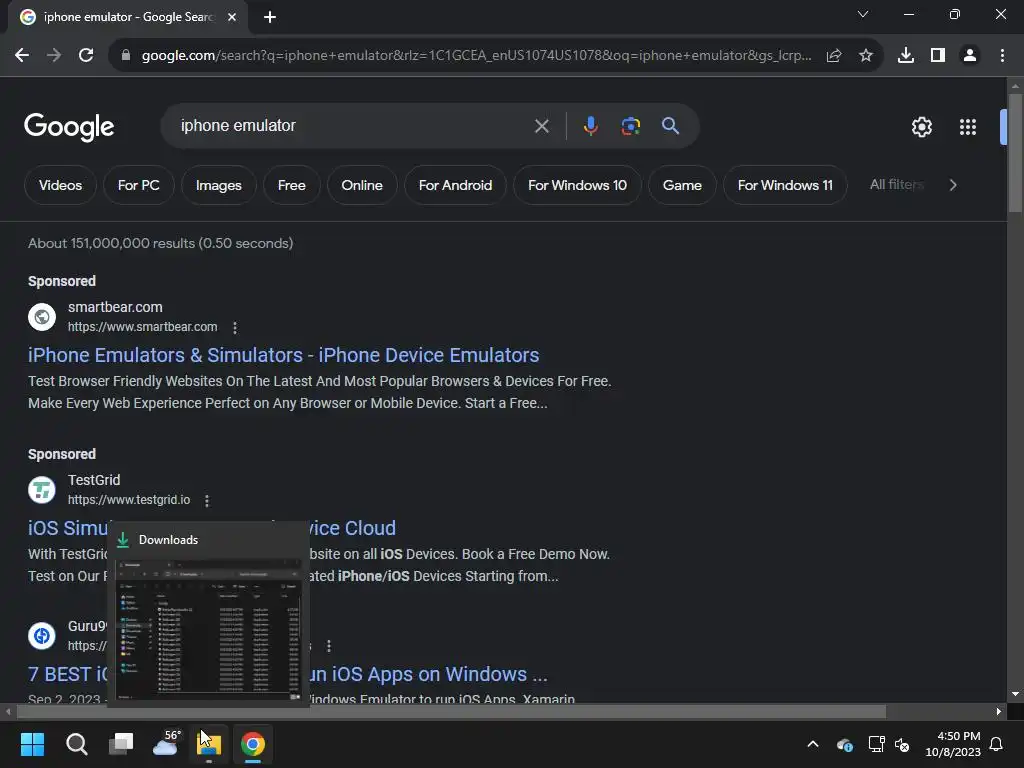Select the For Windows 11 chip

785,185
